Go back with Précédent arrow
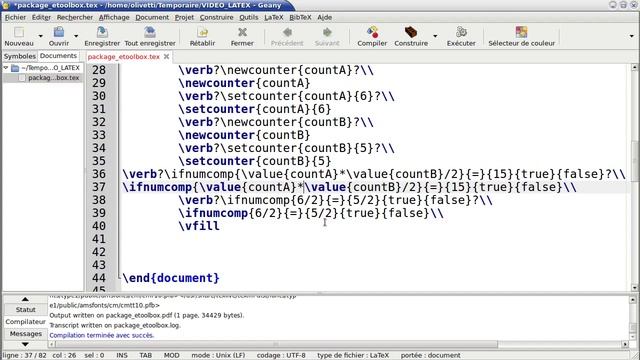 287,32
